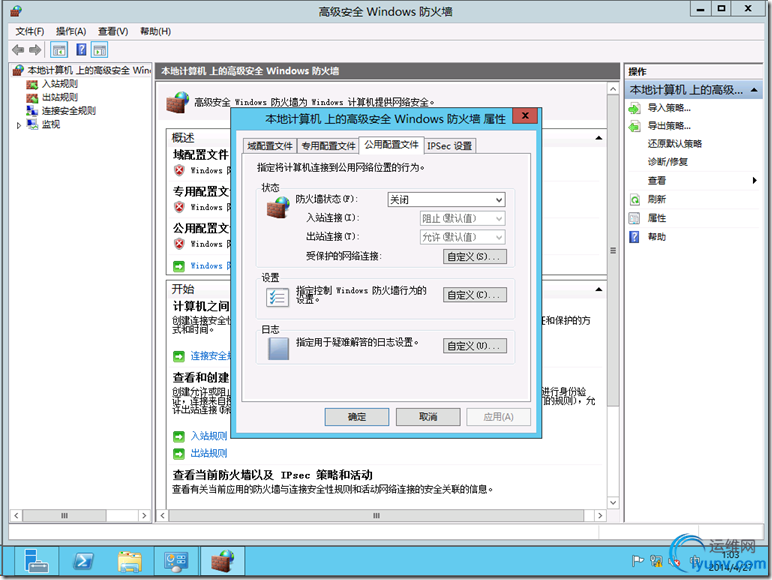
Task: Click the Back arrow toolbar icon
Action: pyautogui.click(x=18, y=50)
